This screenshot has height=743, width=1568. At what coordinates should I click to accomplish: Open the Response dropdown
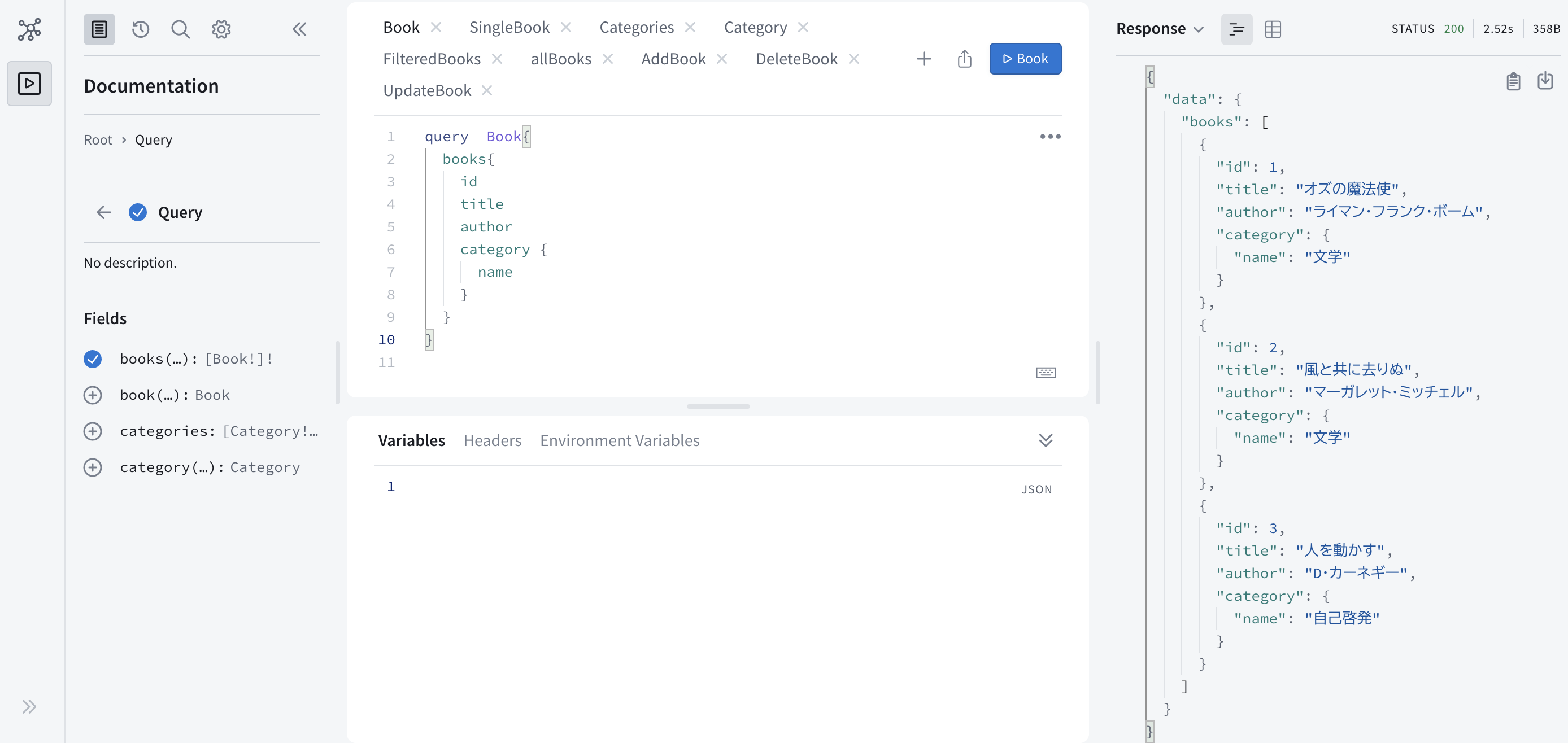(1160, 29)
